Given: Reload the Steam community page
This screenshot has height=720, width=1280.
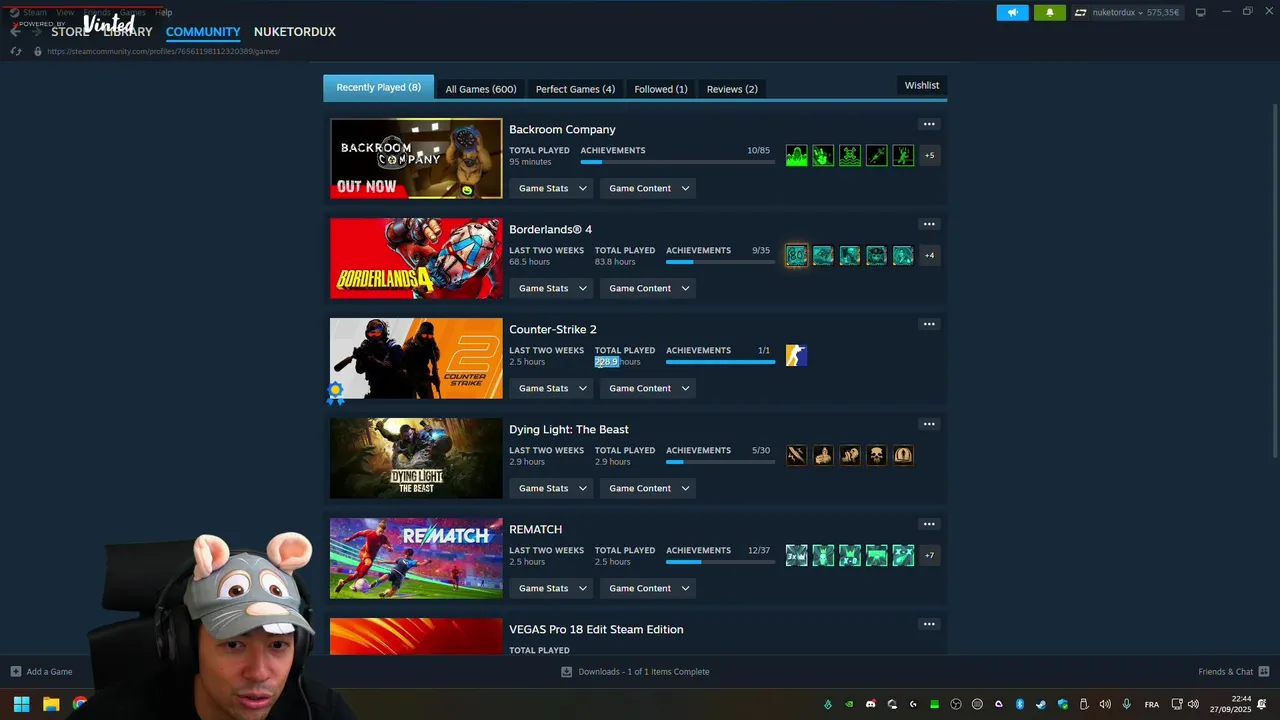Looking at the screenshot, I should 16,51.
